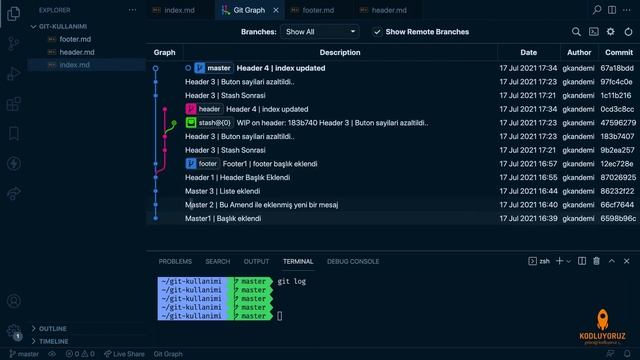The width and height of the screenshot is (640, 360).
Task: Close the Git Graph tab
Action: [276, 10]
